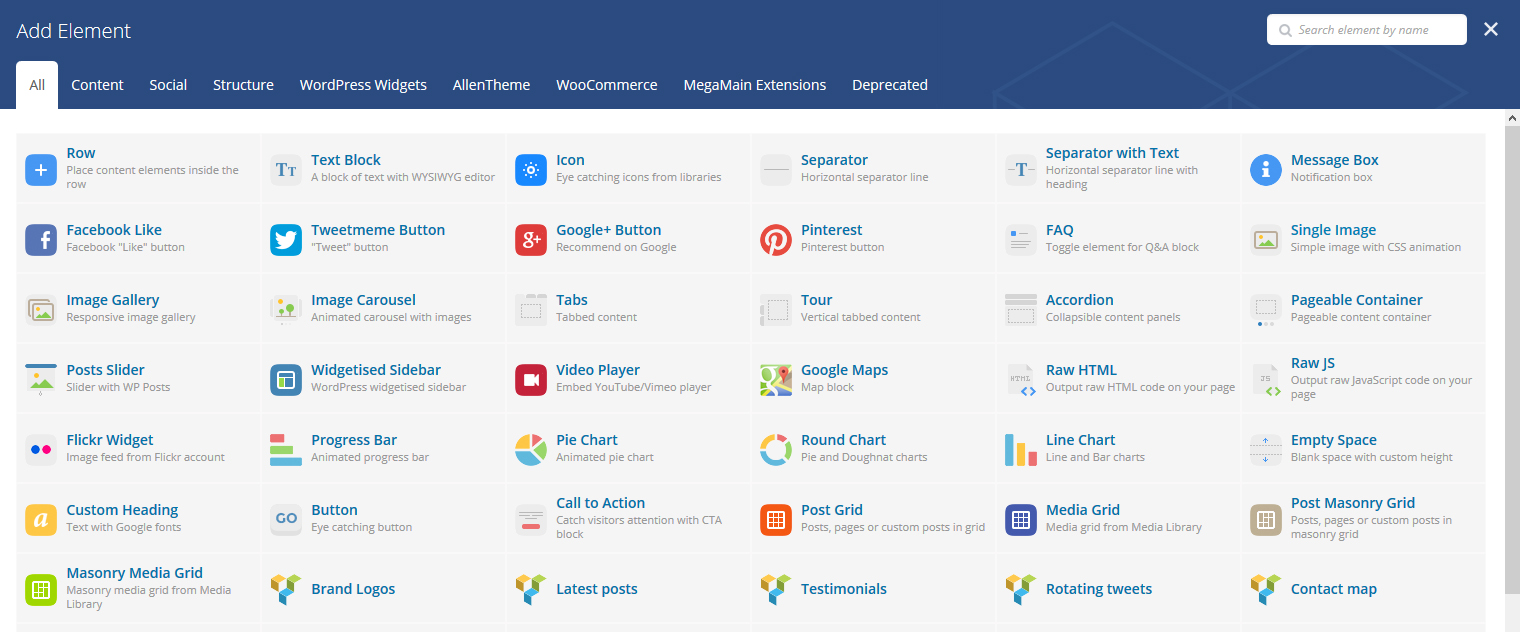Add the Empty Space element
The height and width of the screenshot is (632, 1520).
(1364, 449)
